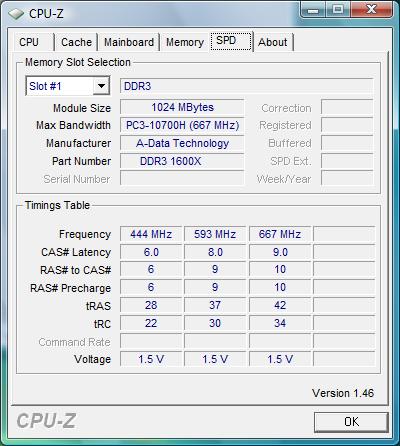The width and height of the screenshot is (400, 446).
Task: Click the 1024 MBytes module size value
Action: click(182, 107)
